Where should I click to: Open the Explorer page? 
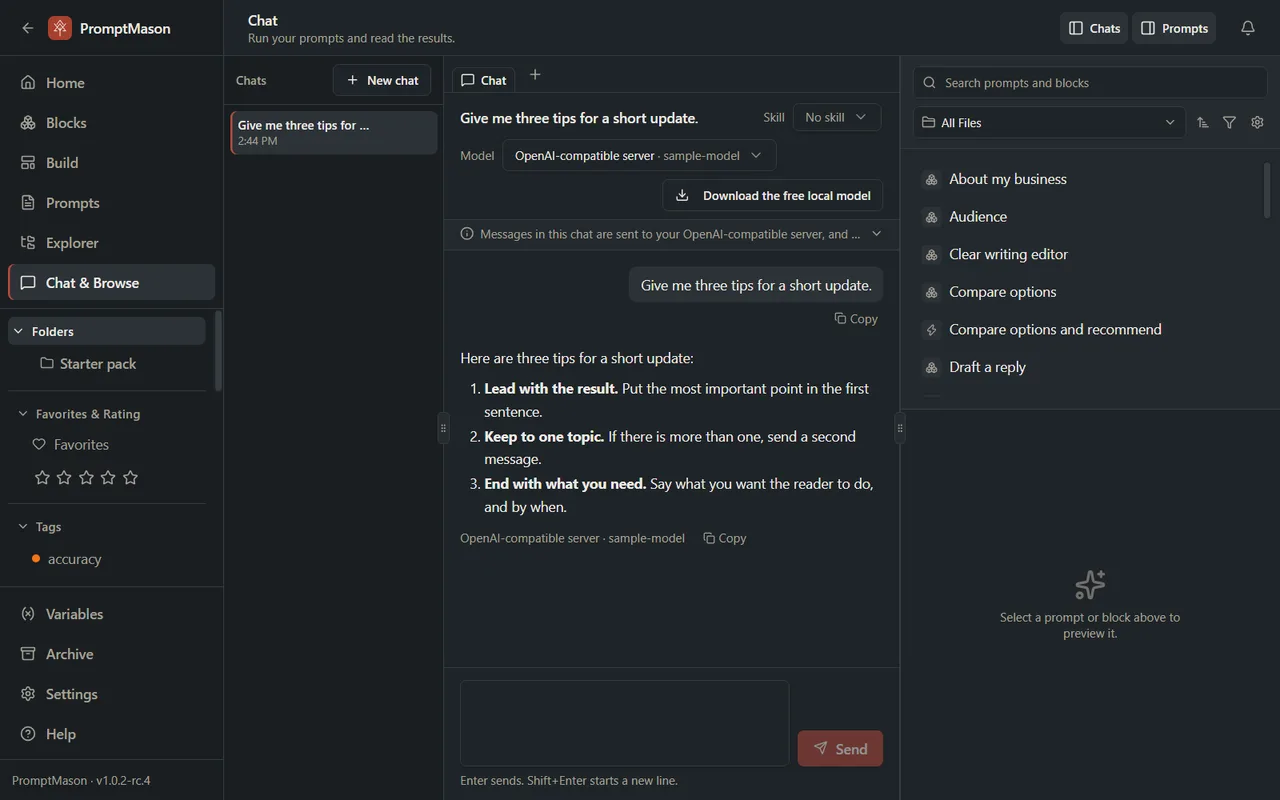[111, 243]
